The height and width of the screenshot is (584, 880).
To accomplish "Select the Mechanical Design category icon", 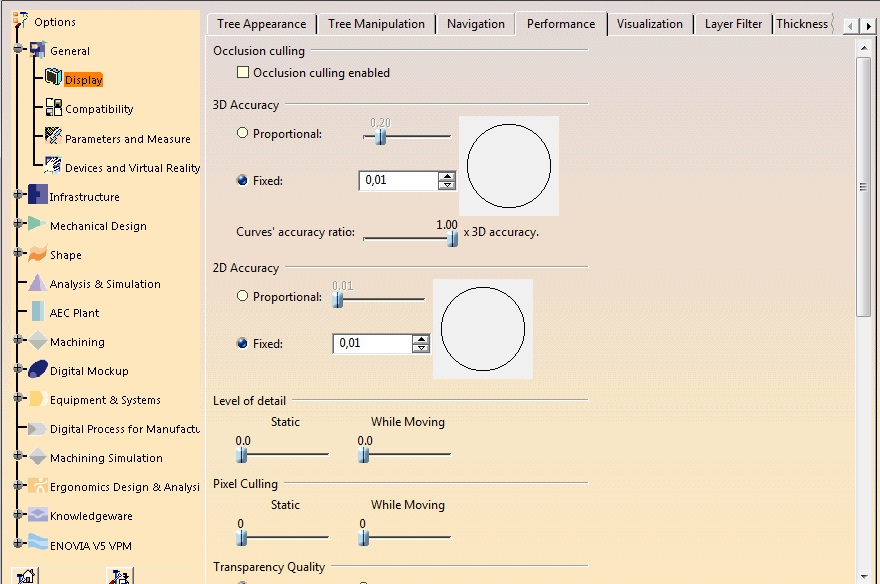I will coord(37,224).
